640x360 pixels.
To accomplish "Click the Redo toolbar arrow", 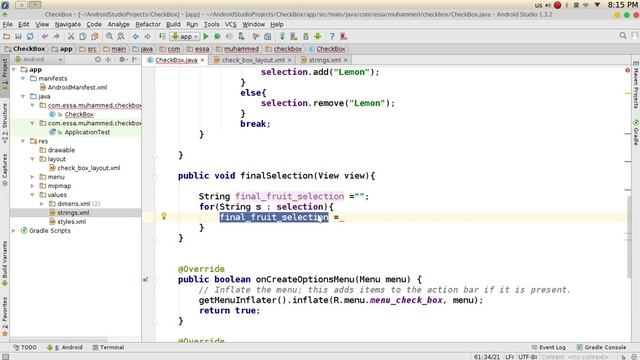I will click(56, 36).
